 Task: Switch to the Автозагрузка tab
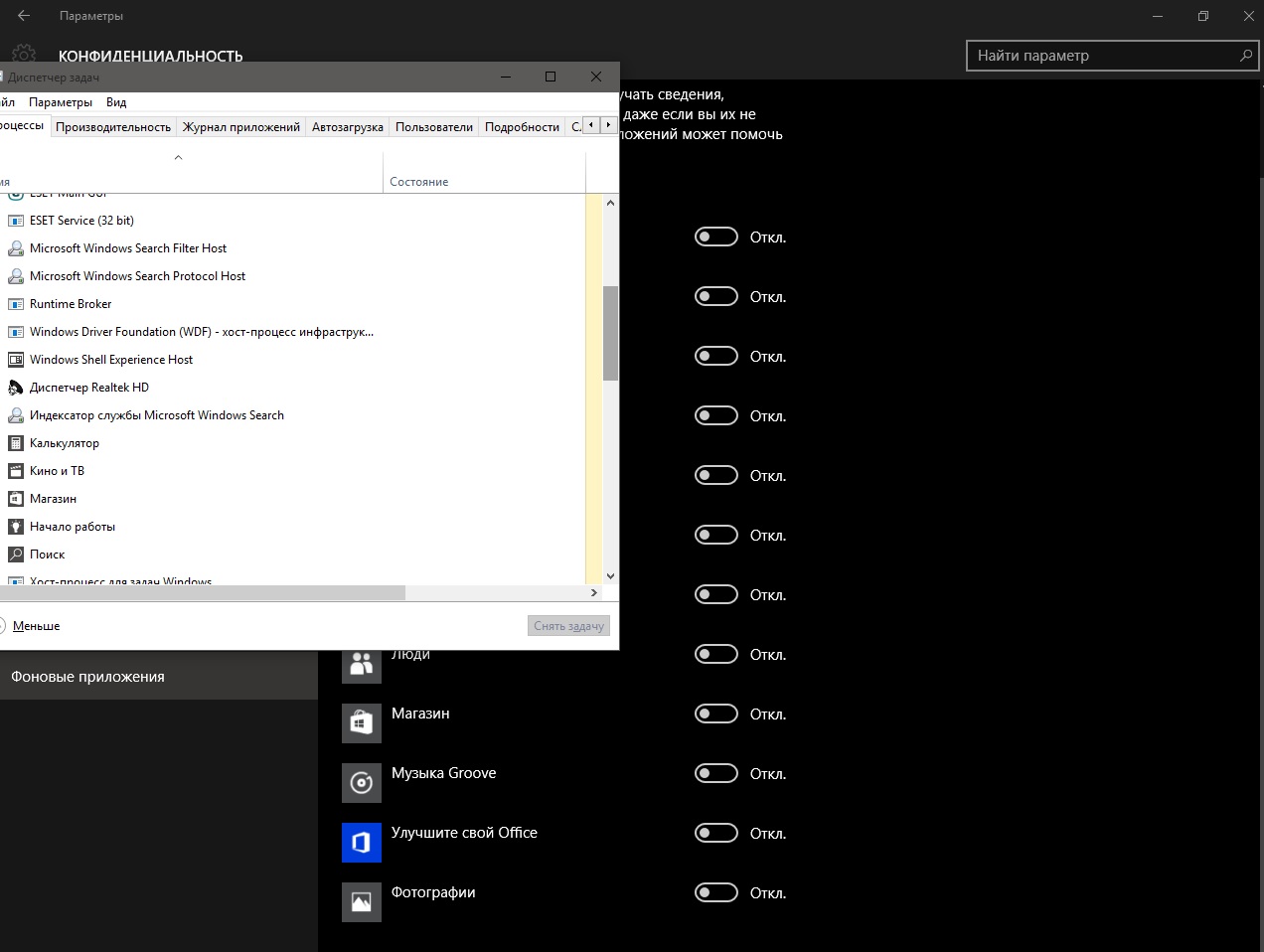pyautogui.click(x=348, y=127)
